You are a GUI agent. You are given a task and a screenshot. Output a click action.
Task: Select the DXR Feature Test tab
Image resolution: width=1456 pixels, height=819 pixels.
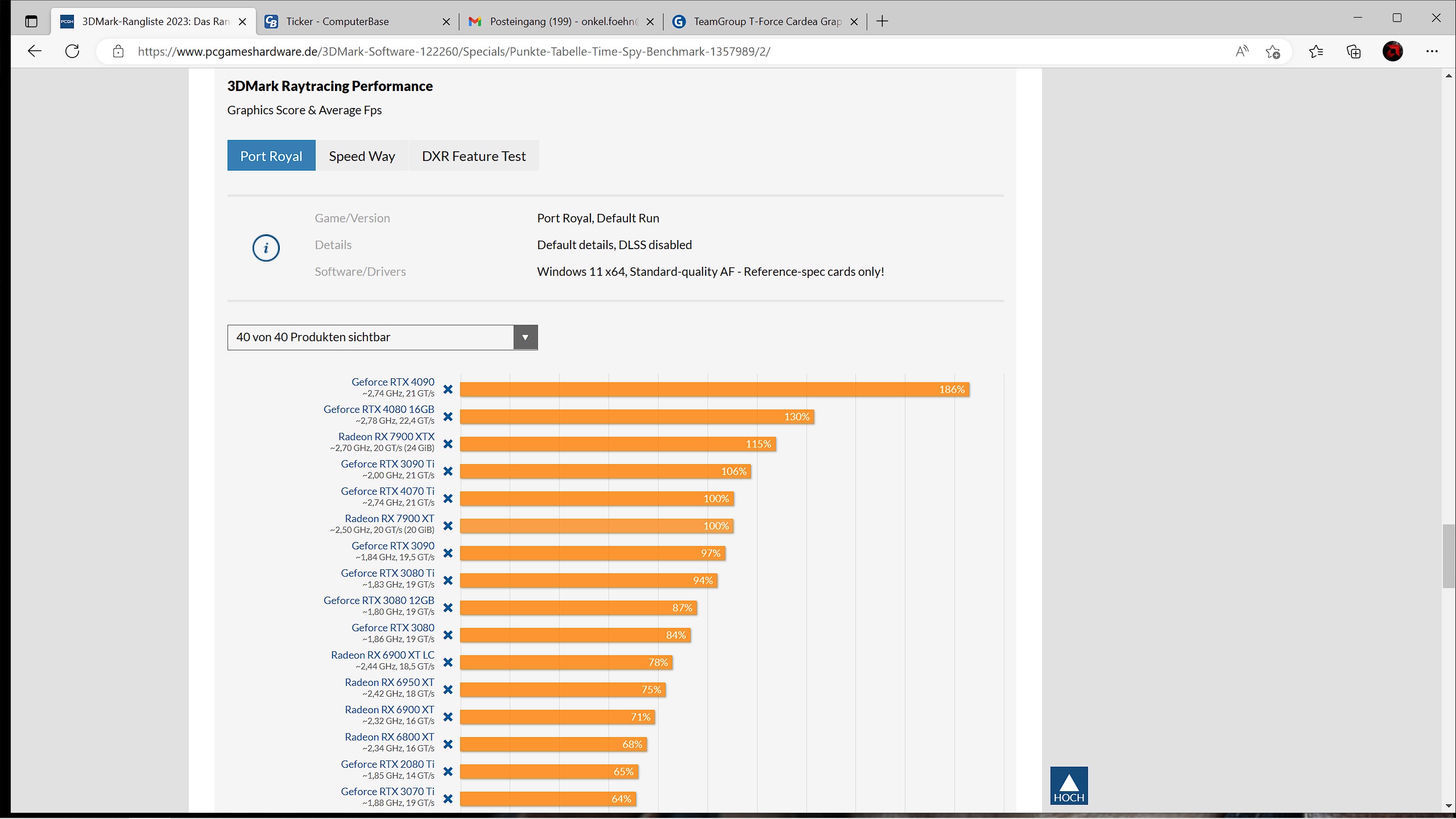click(473, 156)
